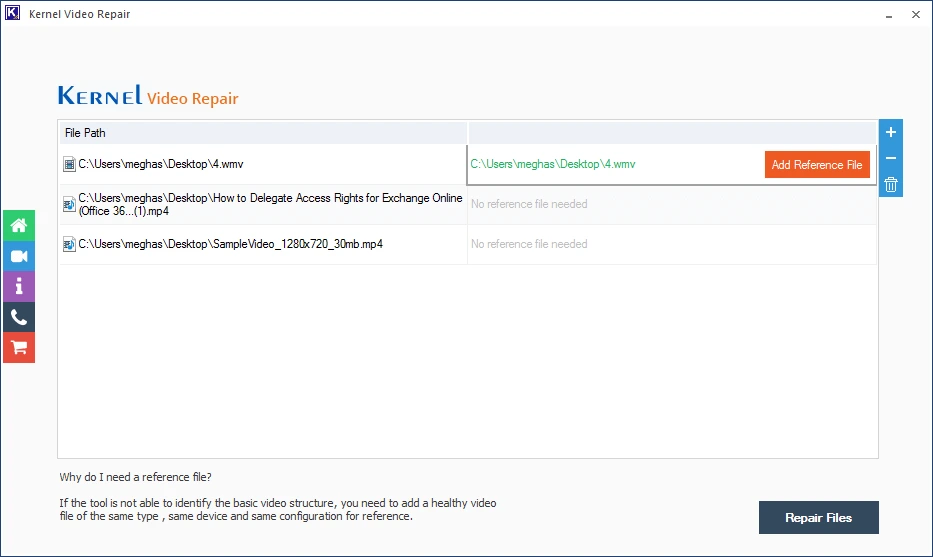Click the title bar Kernel app icon
The width and height of the screenshot is (933, 557).
14,14
